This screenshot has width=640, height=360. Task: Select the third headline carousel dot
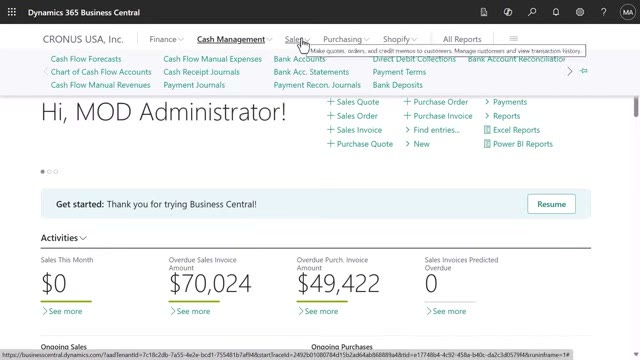56,171
